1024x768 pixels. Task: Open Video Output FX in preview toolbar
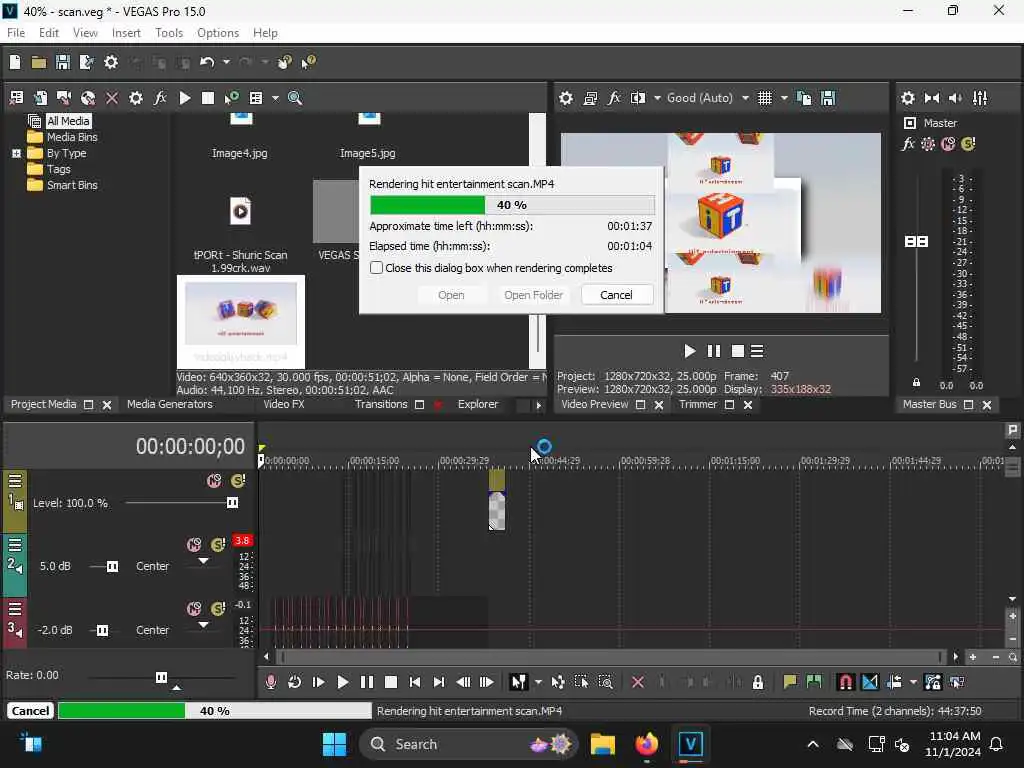click(x=614, y=98)
